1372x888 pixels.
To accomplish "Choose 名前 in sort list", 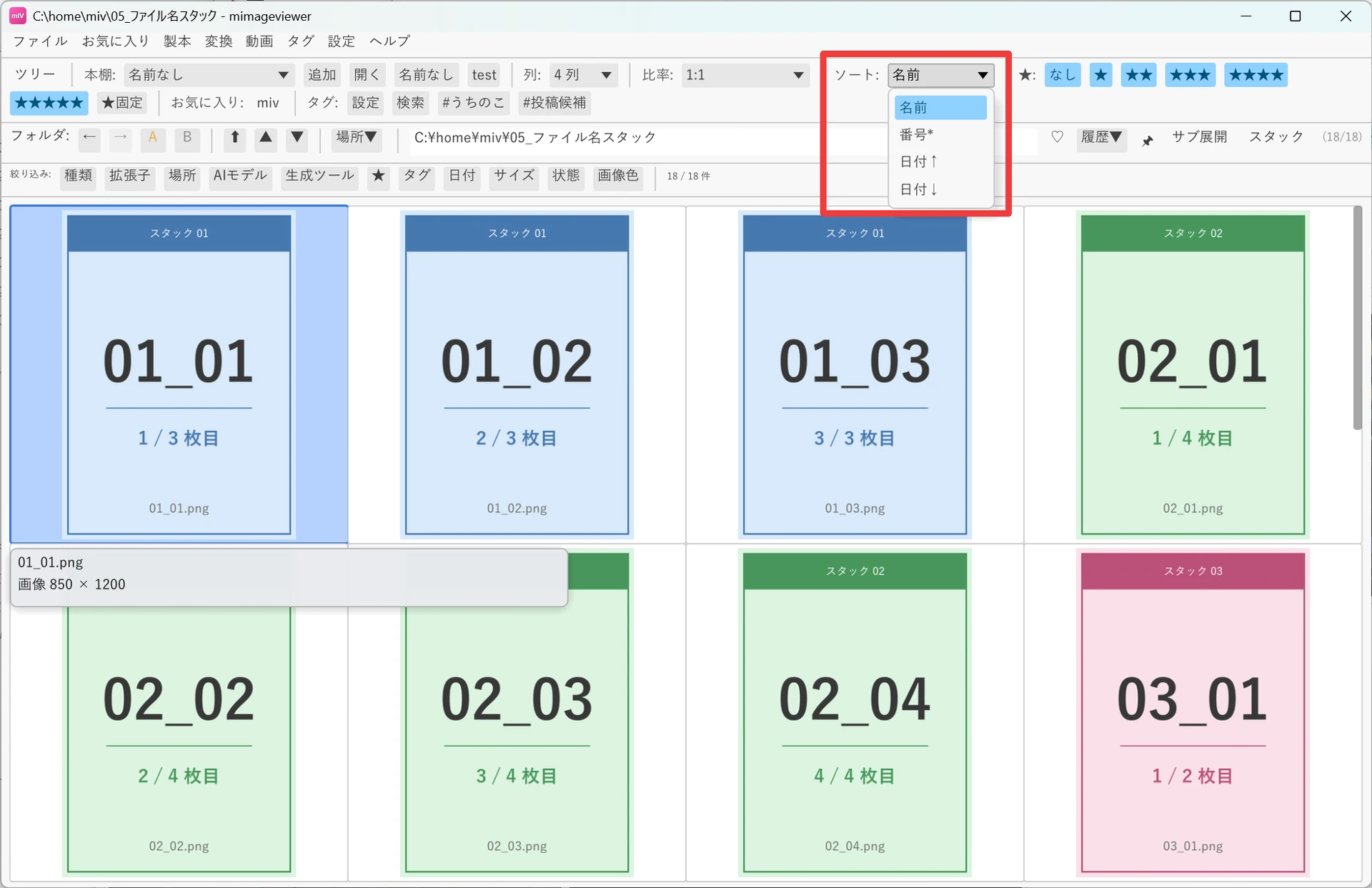I will pyautogui.click(x=940, y=108).
